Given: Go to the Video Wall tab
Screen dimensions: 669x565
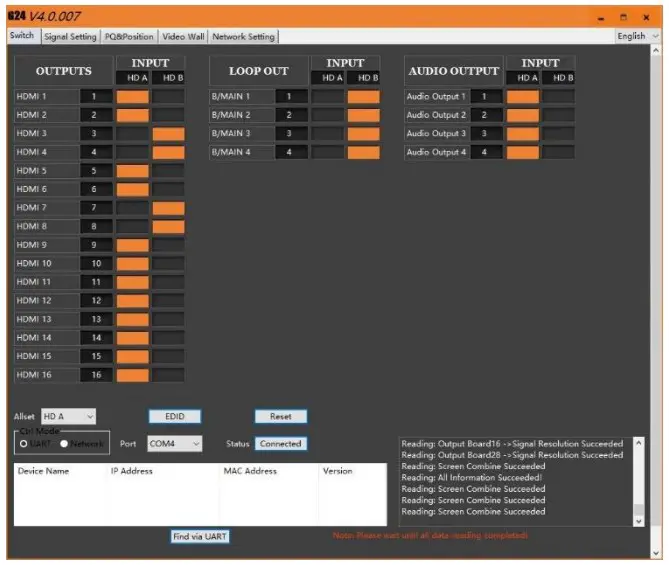Looking at the screenshot, I should pyautogui.click(x=183, y=37).
